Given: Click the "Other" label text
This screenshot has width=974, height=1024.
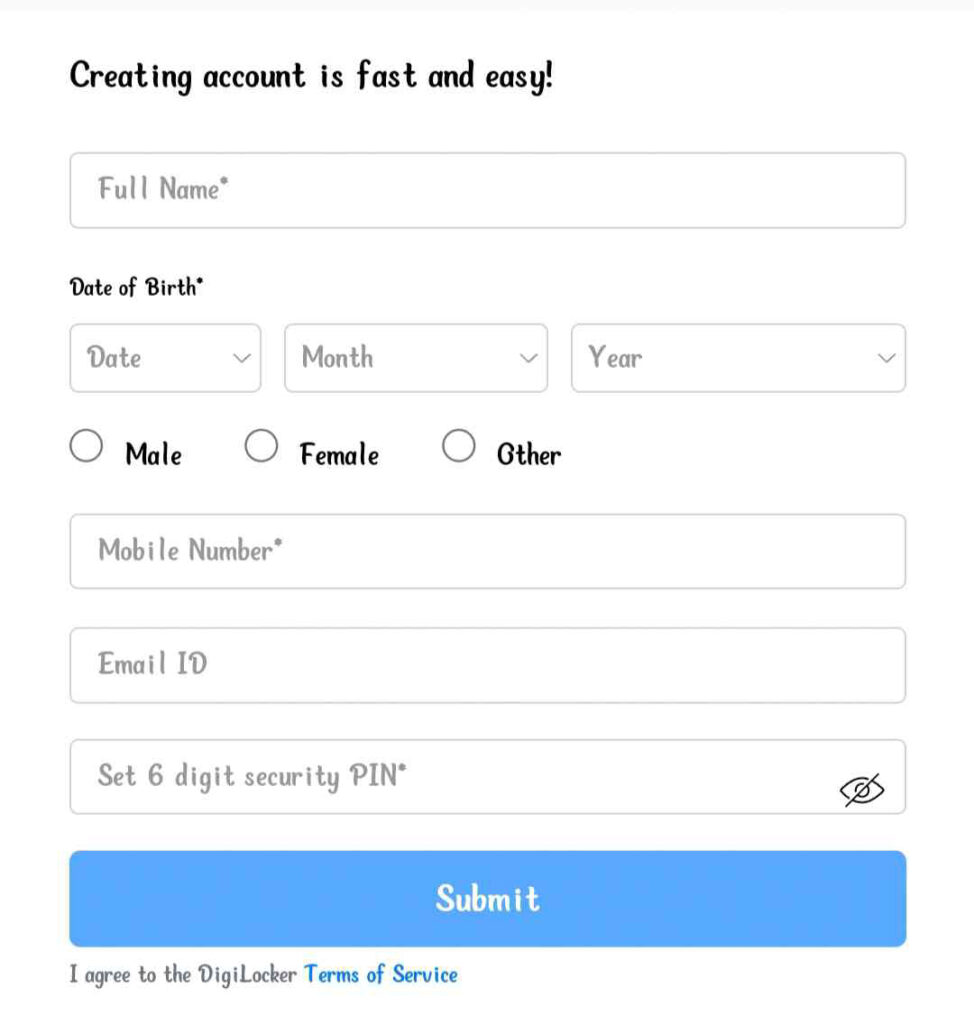Looking at the screenshot, I should point(529,456).
